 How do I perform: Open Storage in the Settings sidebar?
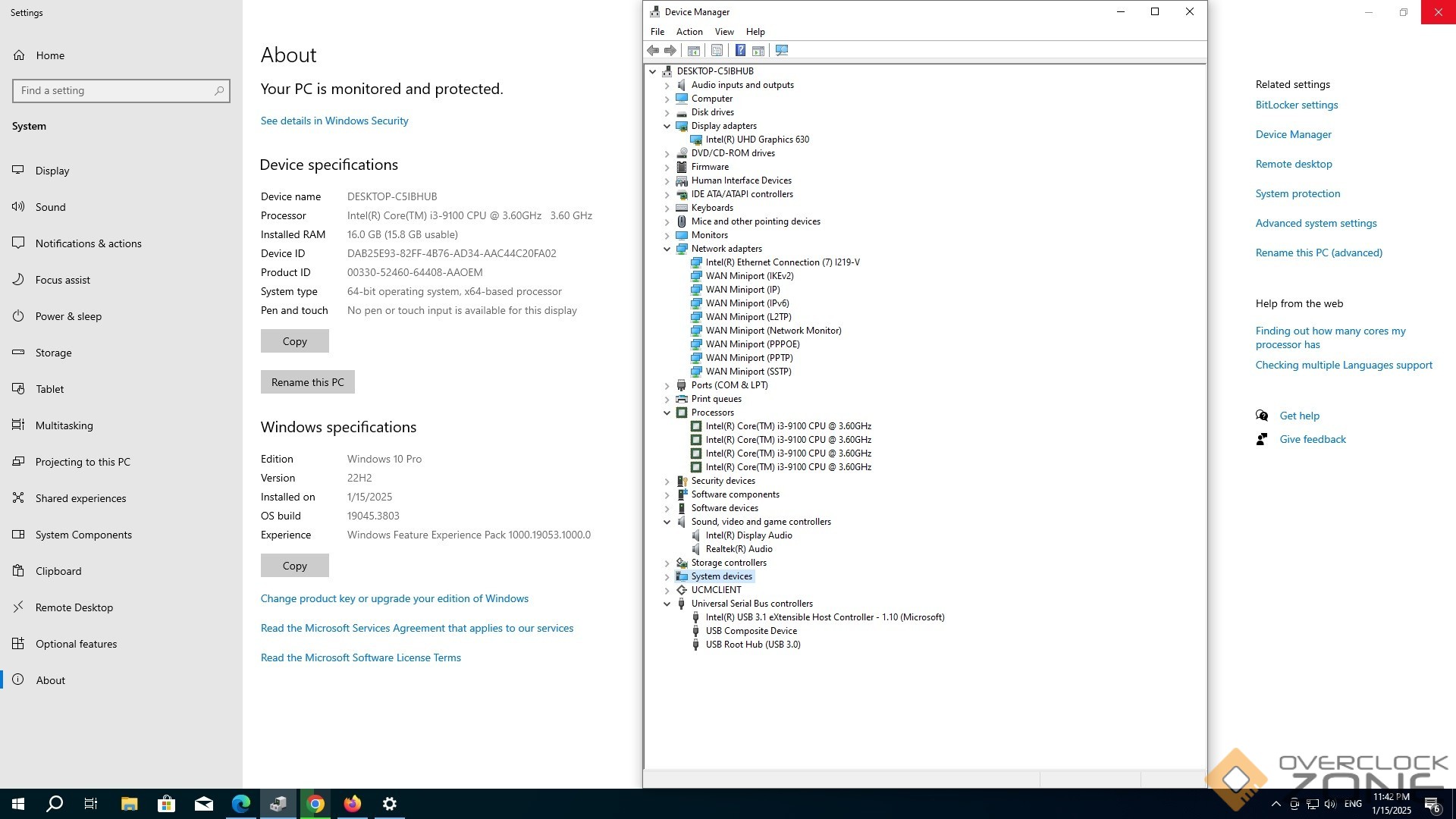coord(53,353)
